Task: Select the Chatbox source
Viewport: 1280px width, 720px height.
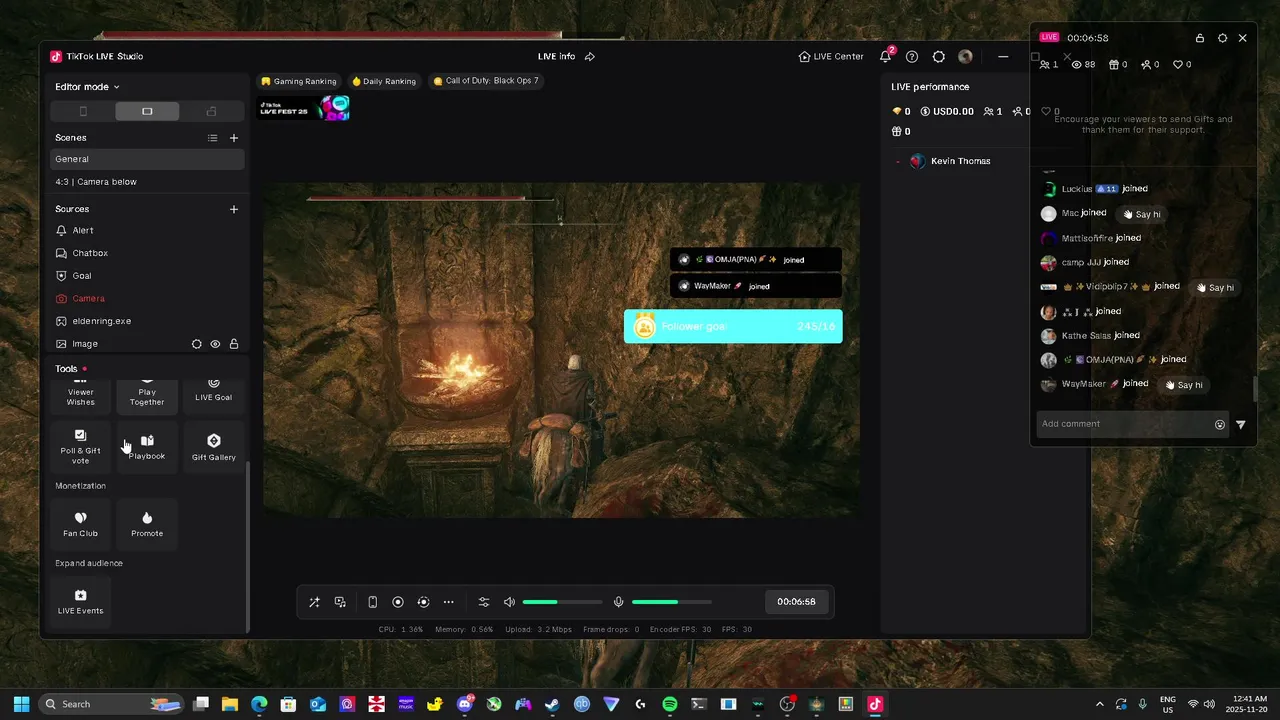Action: tap(147, 253)
